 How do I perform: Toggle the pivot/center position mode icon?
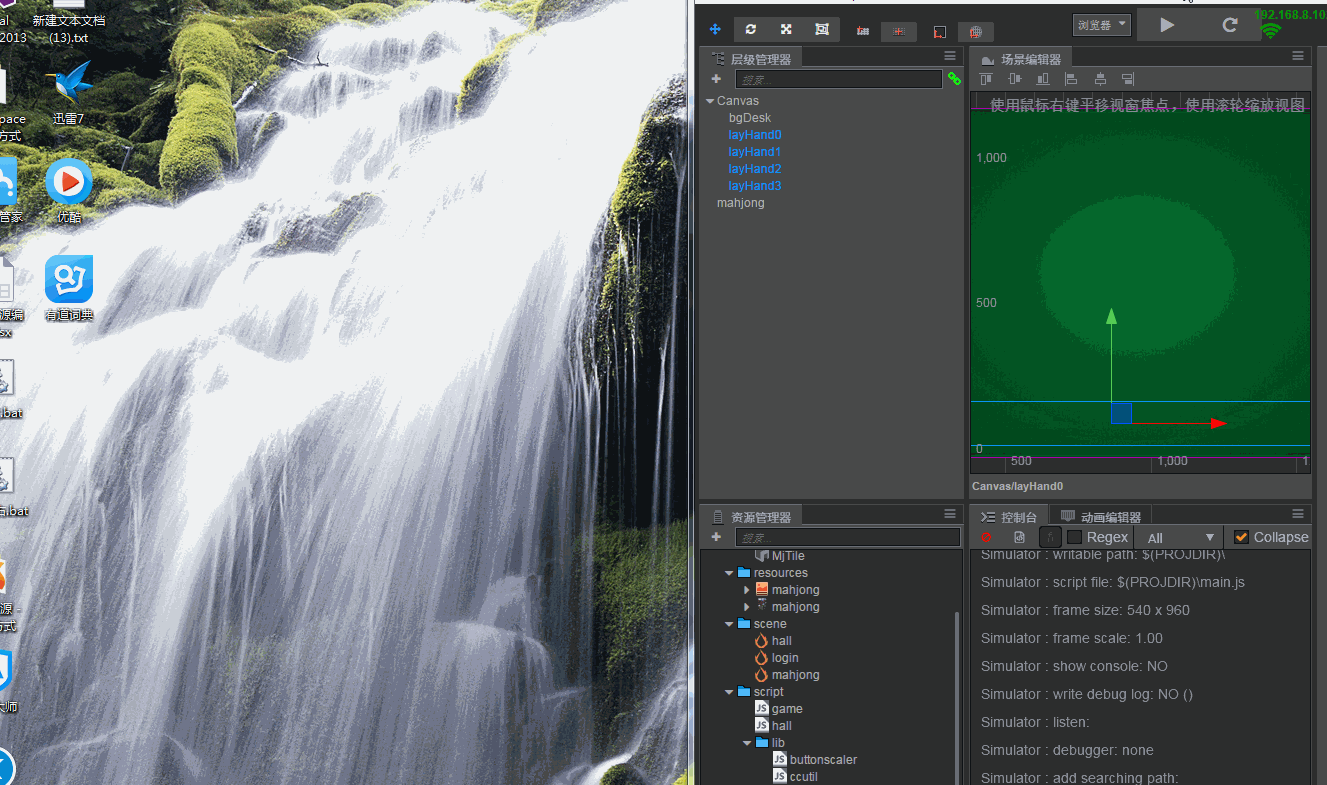tap(863, 31)
